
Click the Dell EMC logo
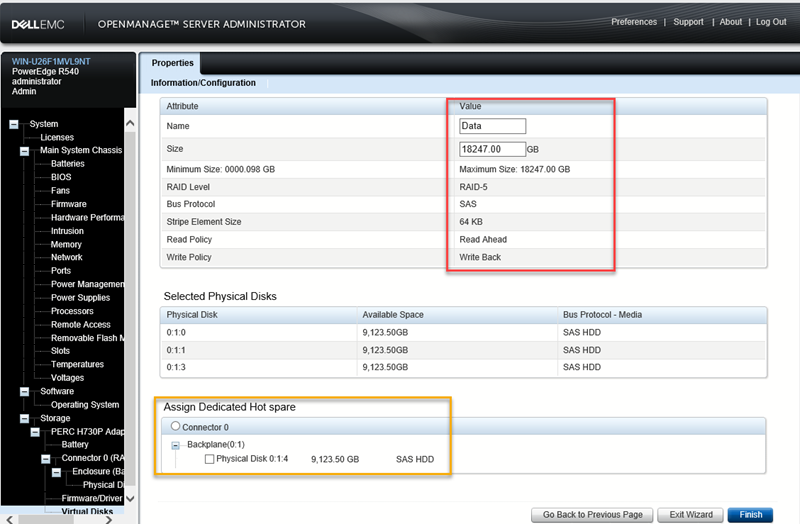(x=38, y=23)
